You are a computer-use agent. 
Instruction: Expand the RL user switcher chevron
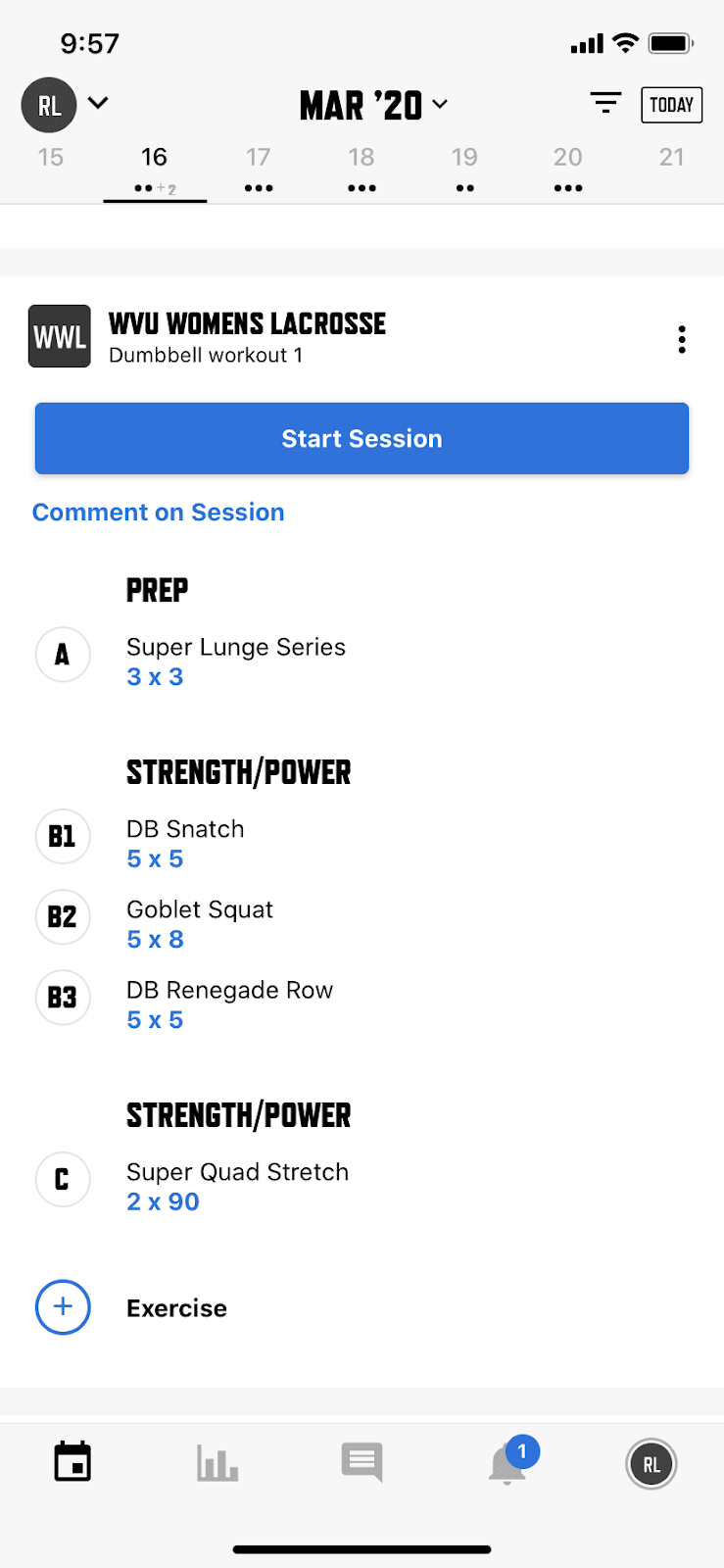click(98, 102)
